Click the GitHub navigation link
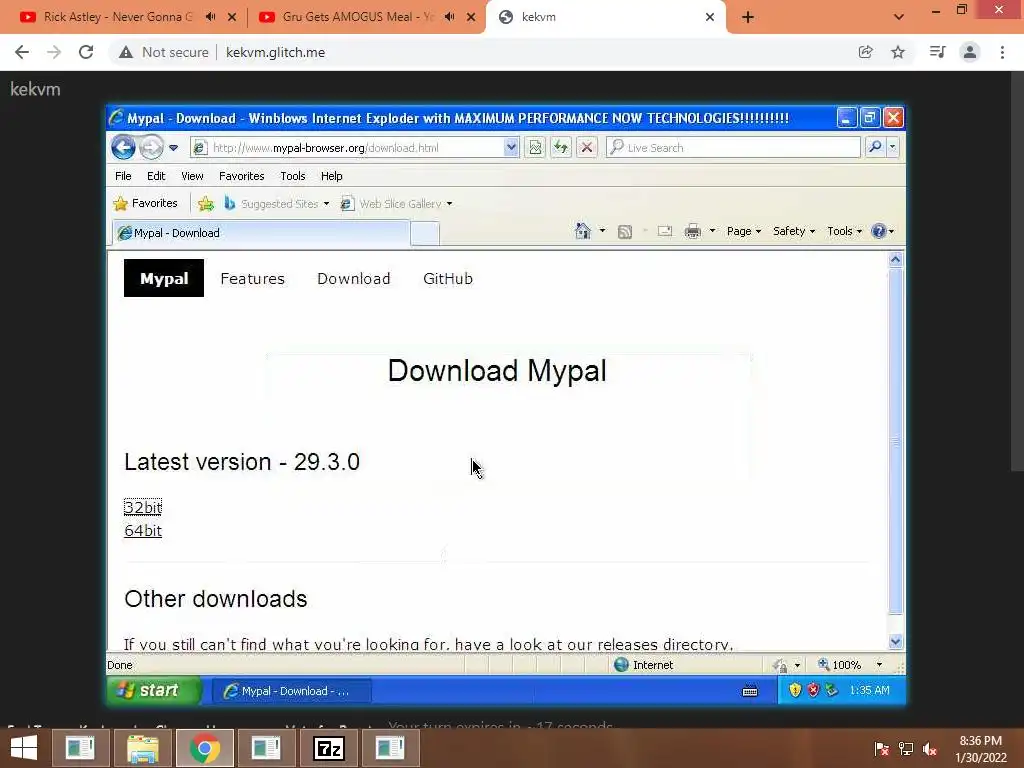 click(x=448, y=279)
